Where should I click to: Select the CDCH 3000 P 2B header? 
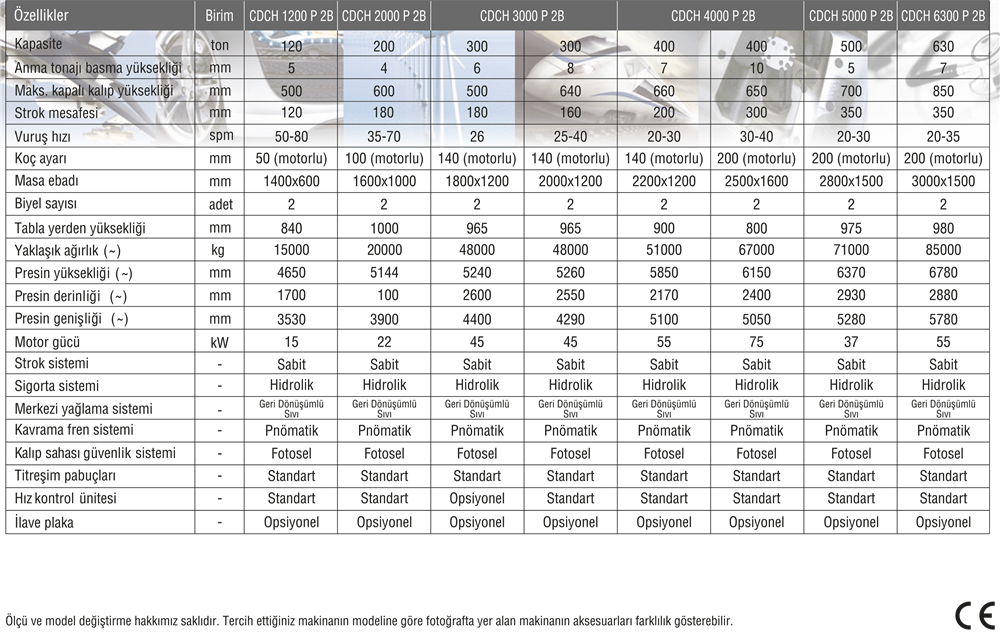522,16
